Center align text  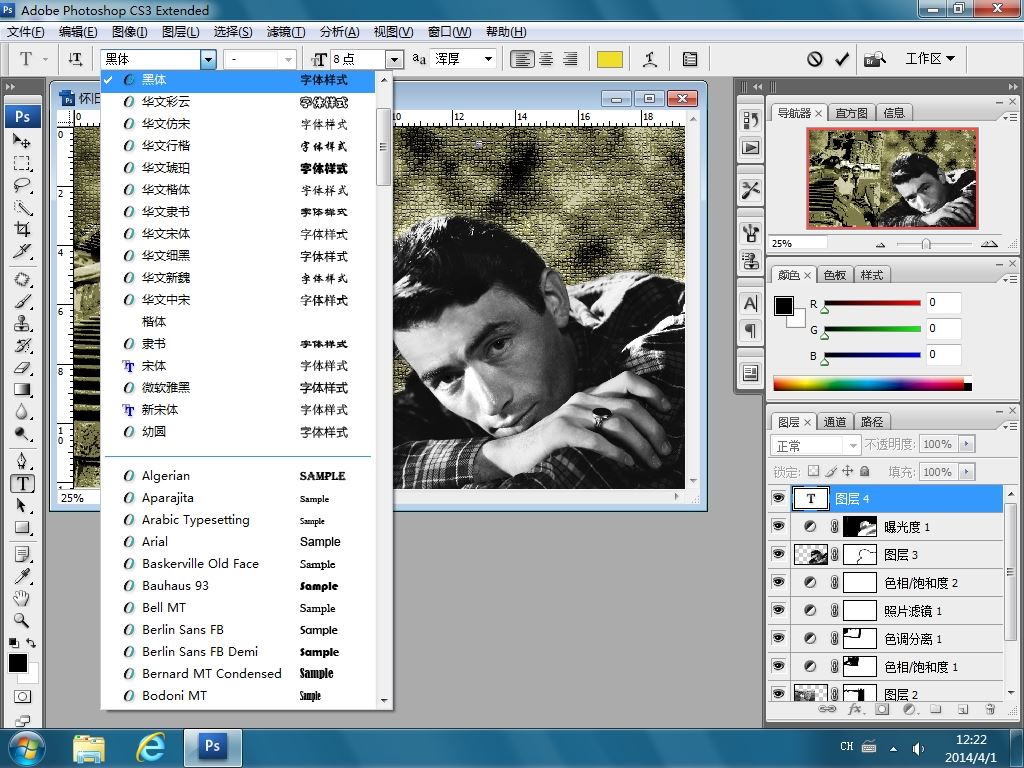(x=546, y=59)
